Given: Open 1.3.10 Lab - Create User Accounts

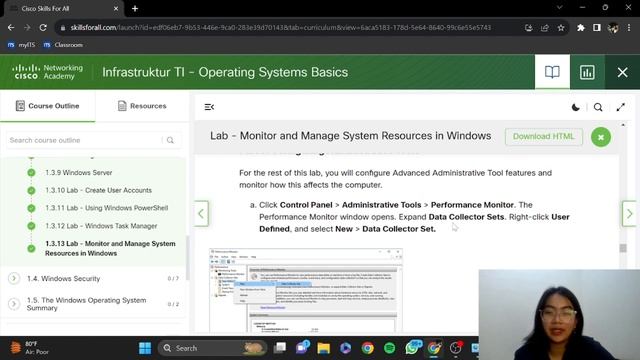Looking at the screenshot, I should (x=98, y=190).
